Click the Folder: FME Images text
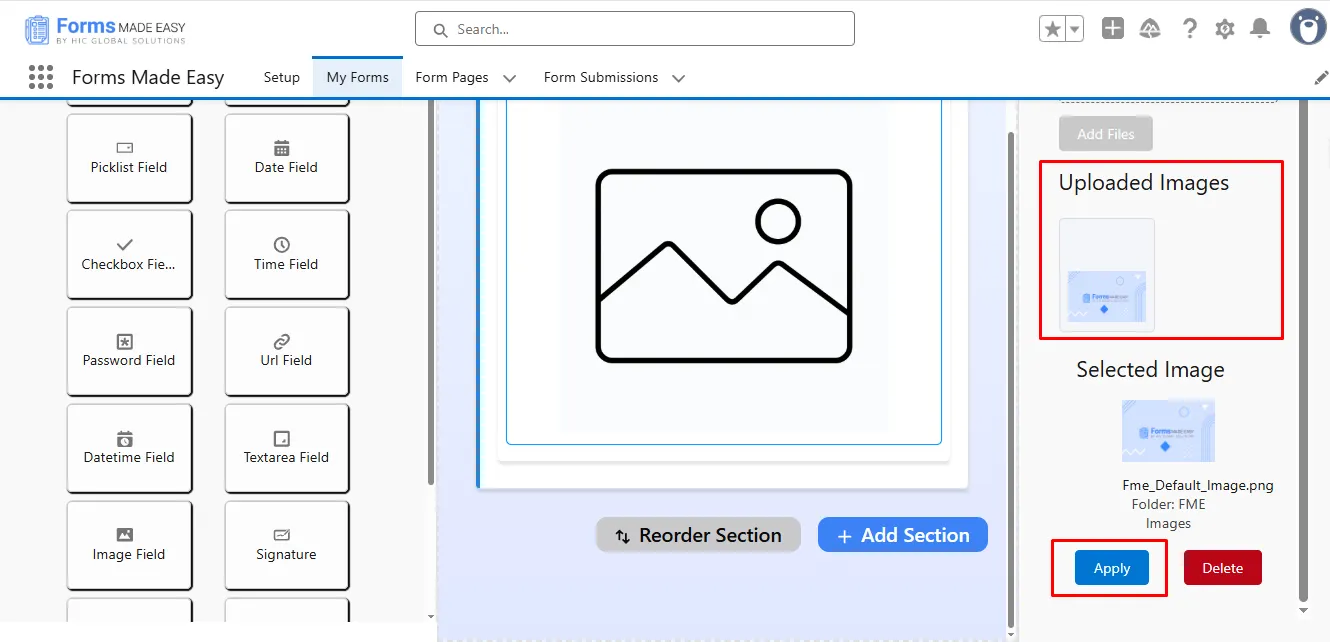 pyautogui.click(x=1168, y=514)
